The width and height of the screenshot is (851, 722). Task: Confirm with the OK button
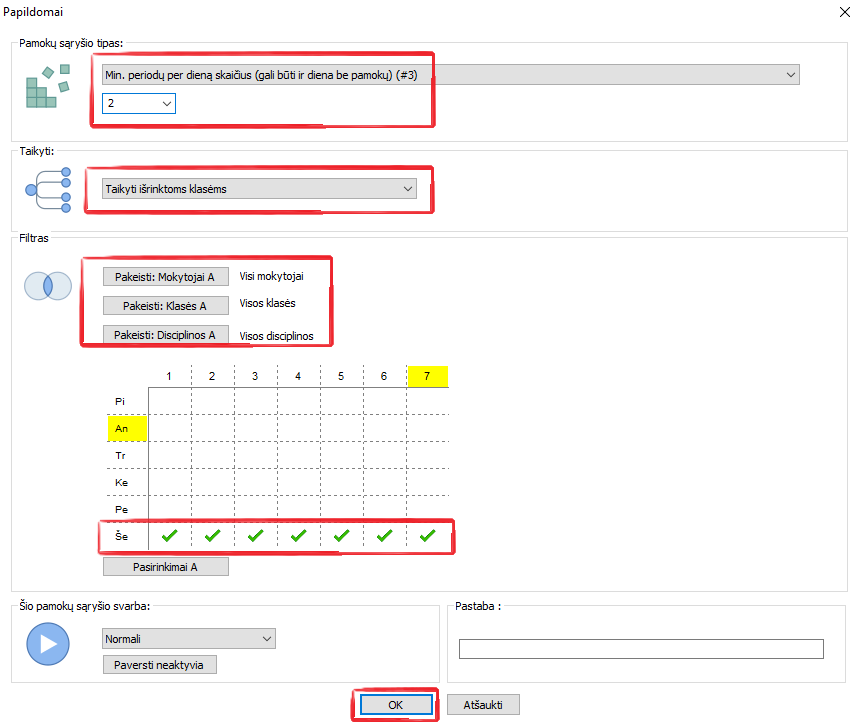(x=395, y=705)
